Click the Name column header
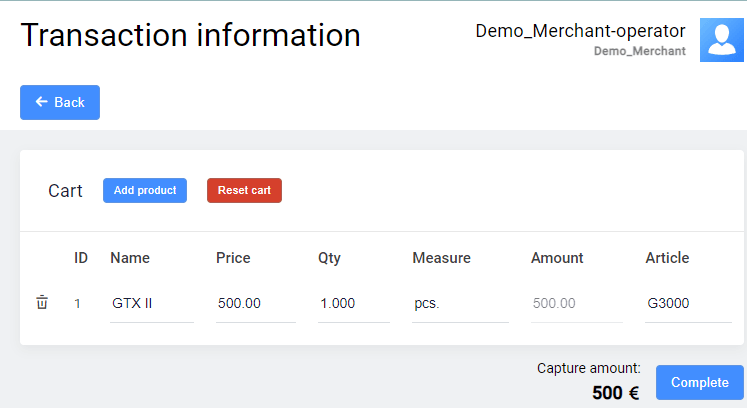Screen dimensions: 747x408 [130, 258]
